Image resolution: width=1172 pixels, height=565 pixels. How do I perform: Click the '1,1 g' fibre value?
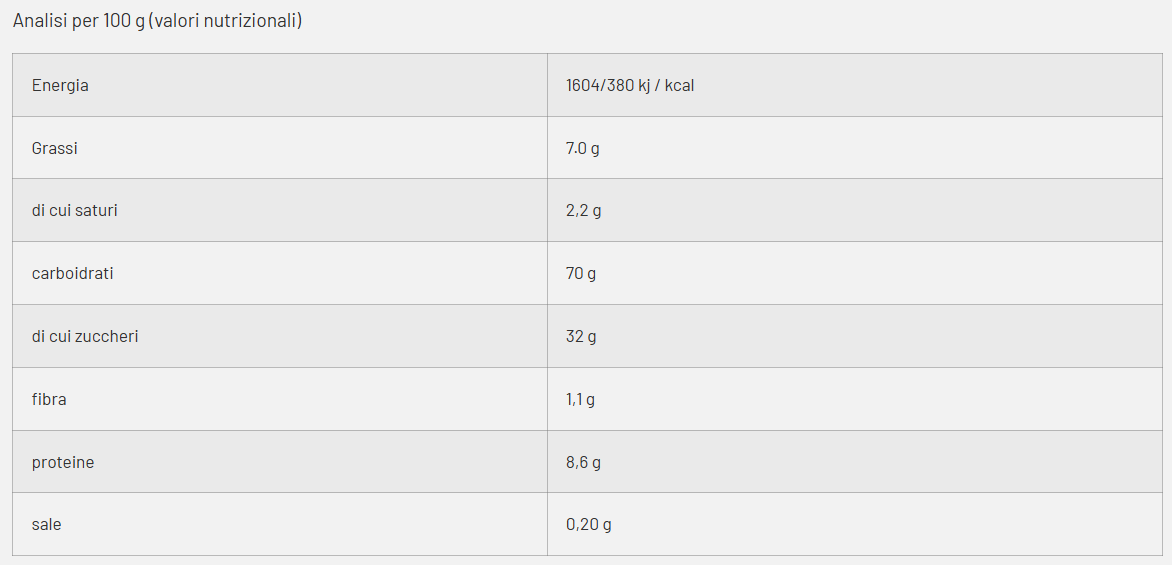click(x=580, y=400)
